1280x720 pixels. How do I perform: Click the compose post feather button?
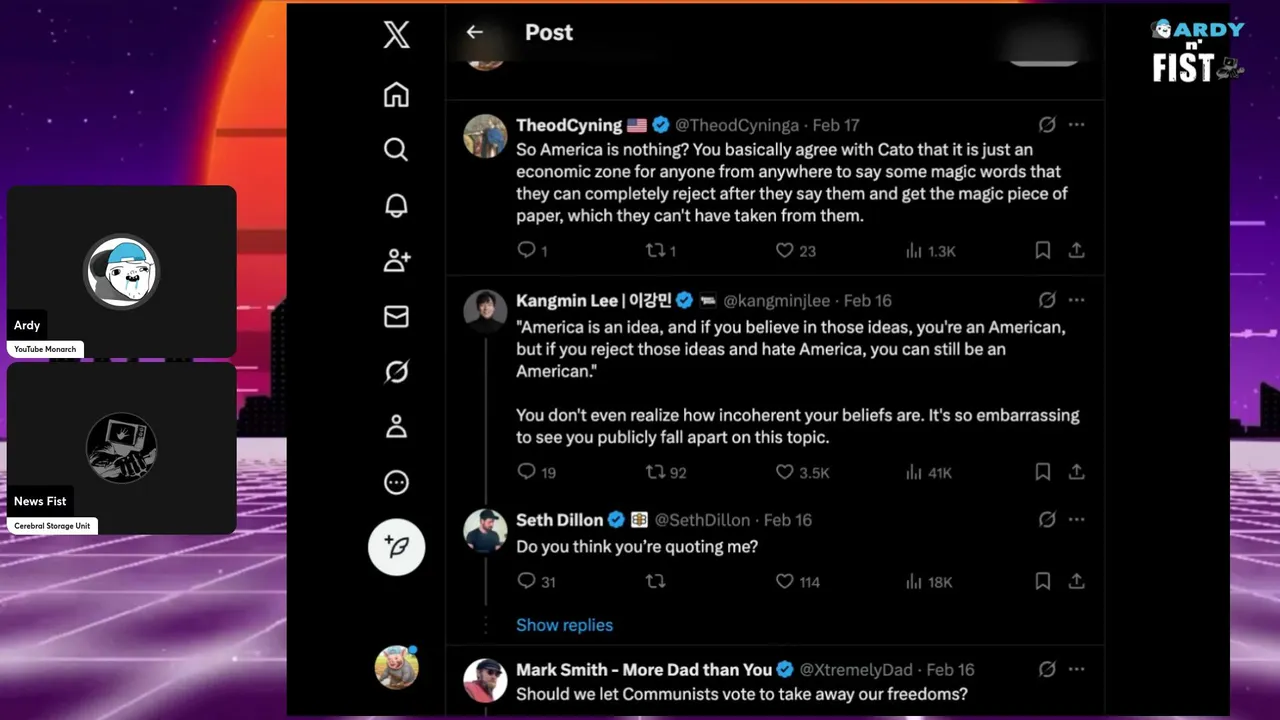(x=396, y=547)
